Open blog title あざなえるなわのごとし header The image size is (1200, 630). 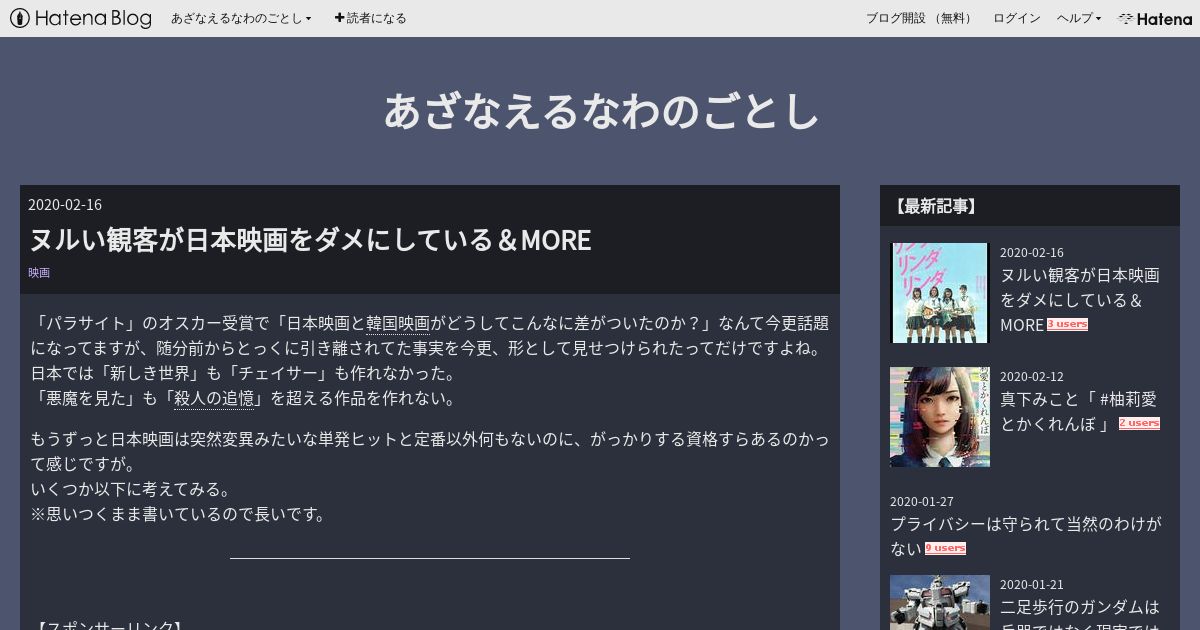coord(601,111)
